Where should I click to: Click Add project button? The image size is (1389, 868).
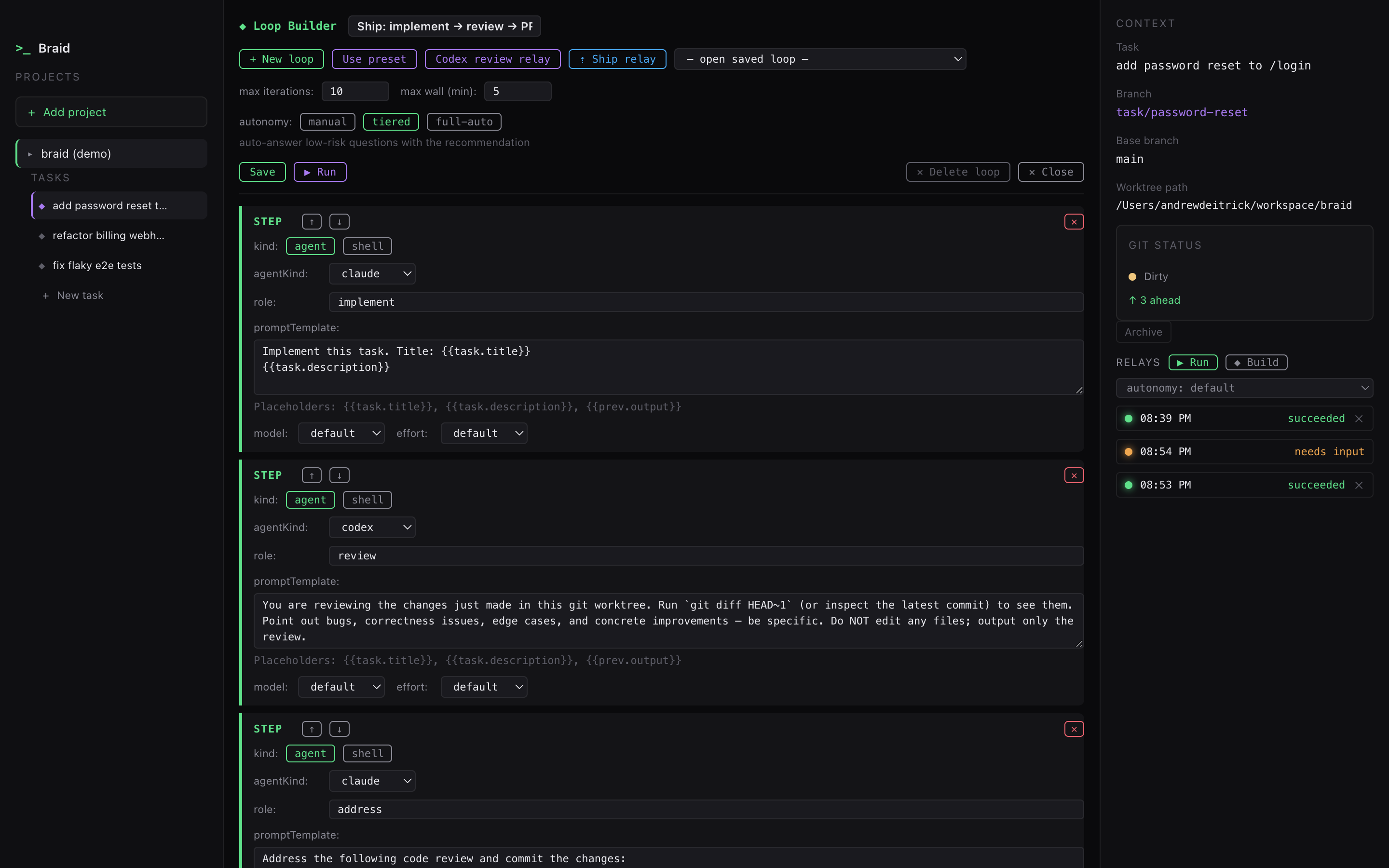point(111,112)
